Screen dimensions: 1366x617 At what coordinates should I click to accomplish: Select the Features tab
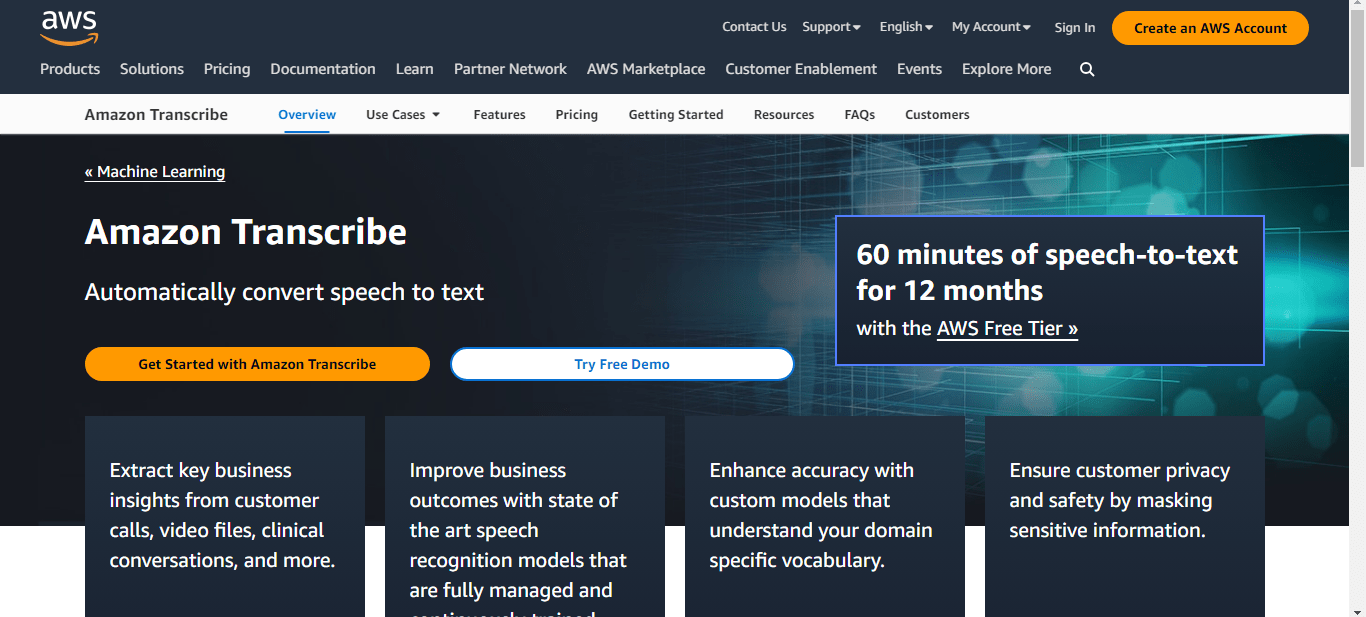pos(499,114)
